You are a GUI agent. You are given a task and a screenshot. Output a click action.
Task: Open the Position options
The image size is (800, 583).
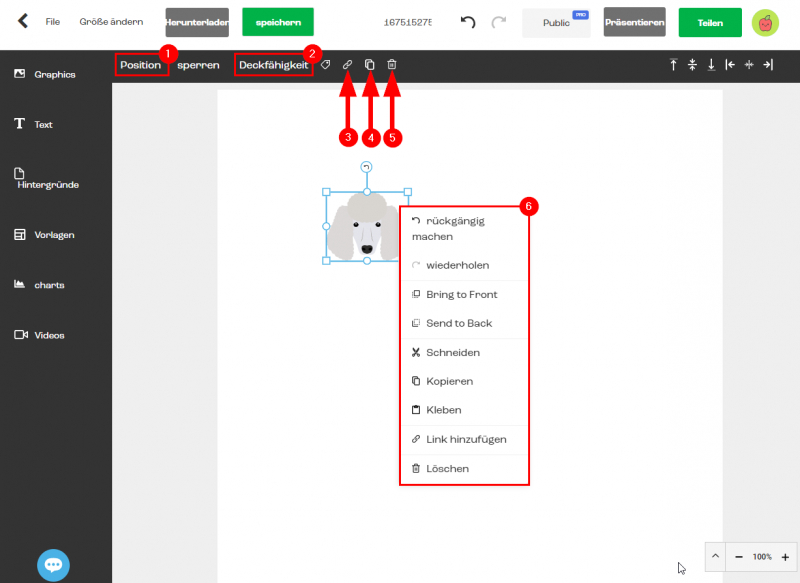141,65
